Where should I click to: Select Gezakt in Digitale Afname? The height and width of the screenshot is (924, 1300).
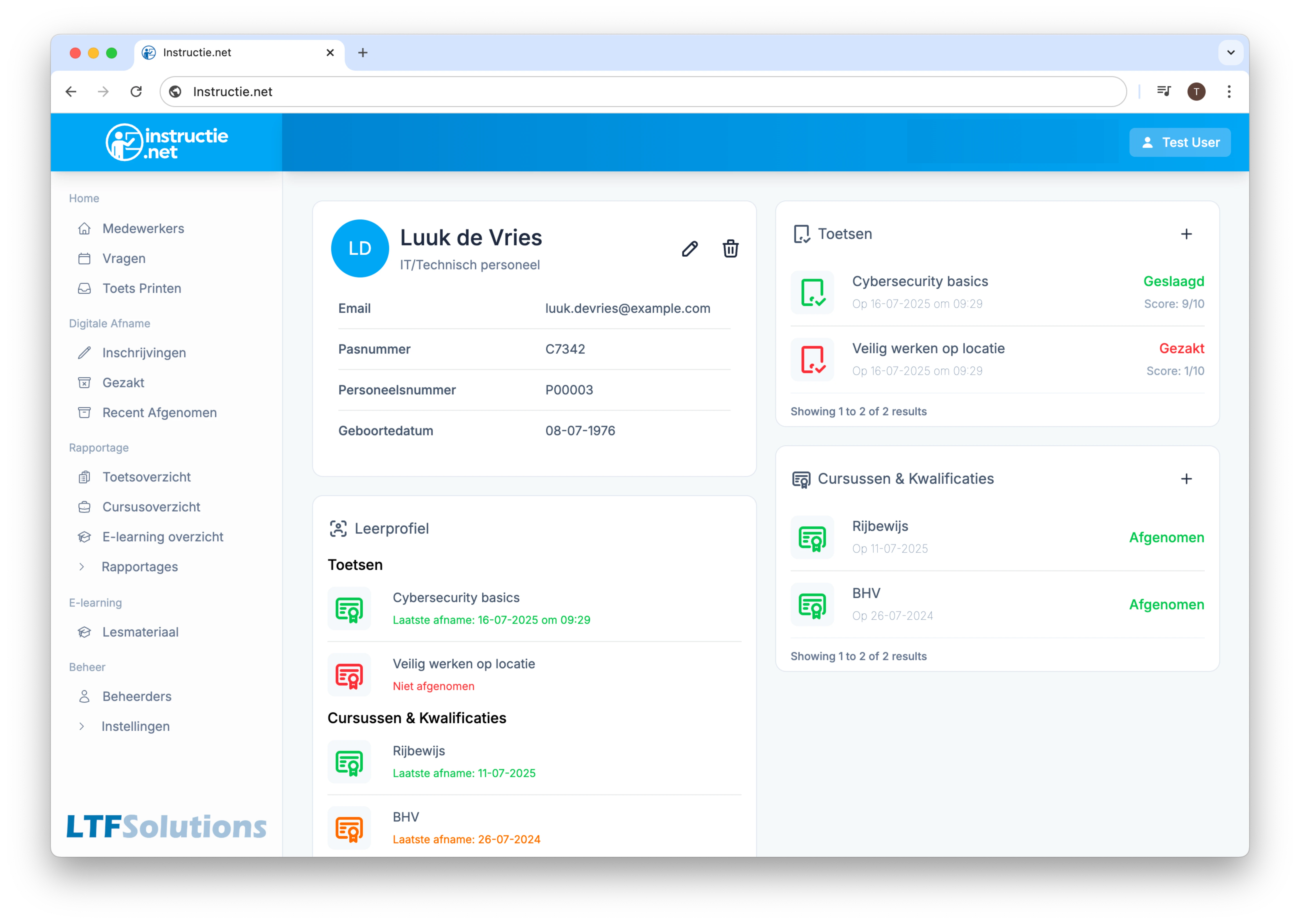tap(124, 382)
